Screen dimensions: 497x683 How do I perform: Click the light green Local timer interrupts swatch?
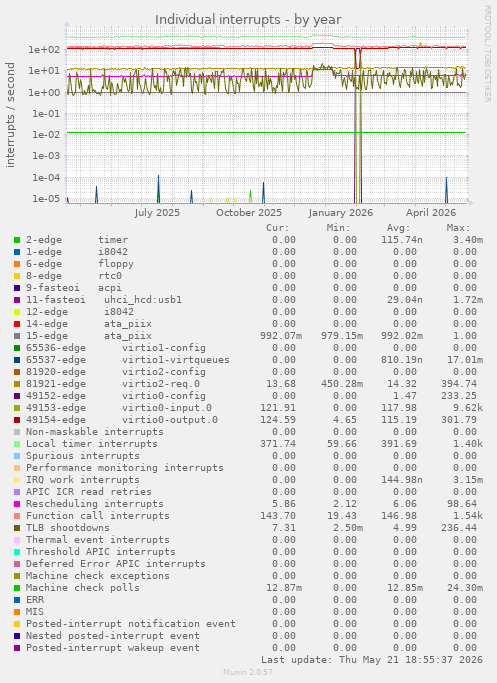tap(17, 444)
